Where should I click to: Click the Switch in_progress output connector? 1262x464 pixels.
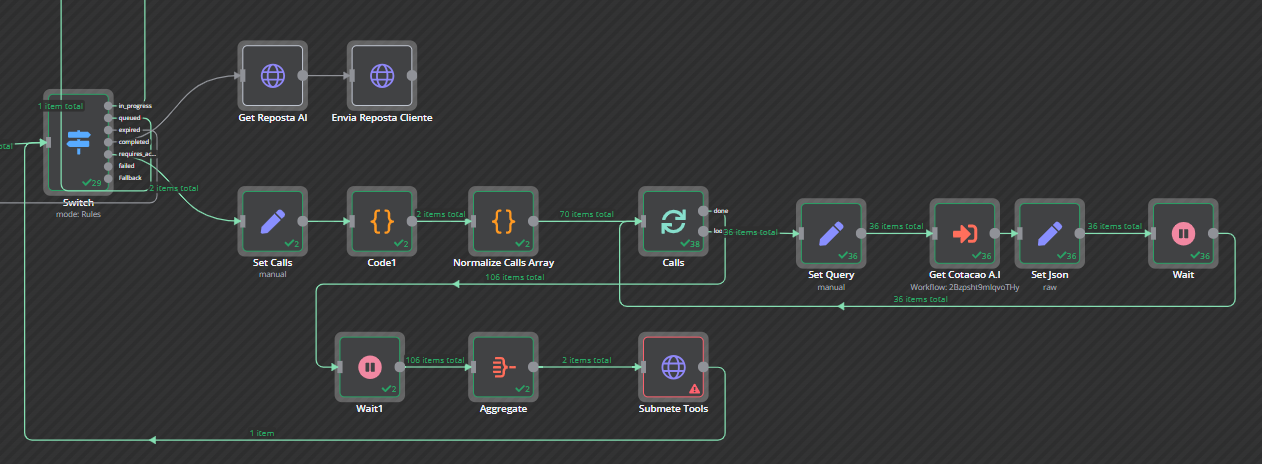pyautogui.click(x=109, y=105)
